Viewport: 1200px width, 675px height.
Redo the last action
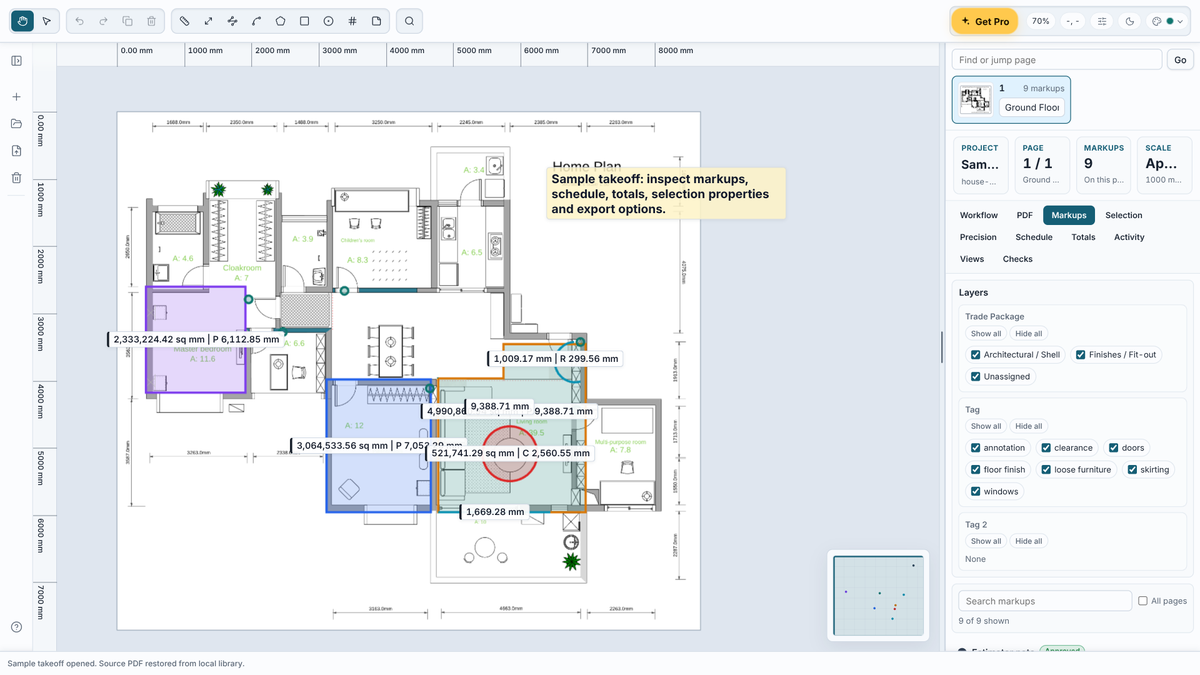point(103,21)
